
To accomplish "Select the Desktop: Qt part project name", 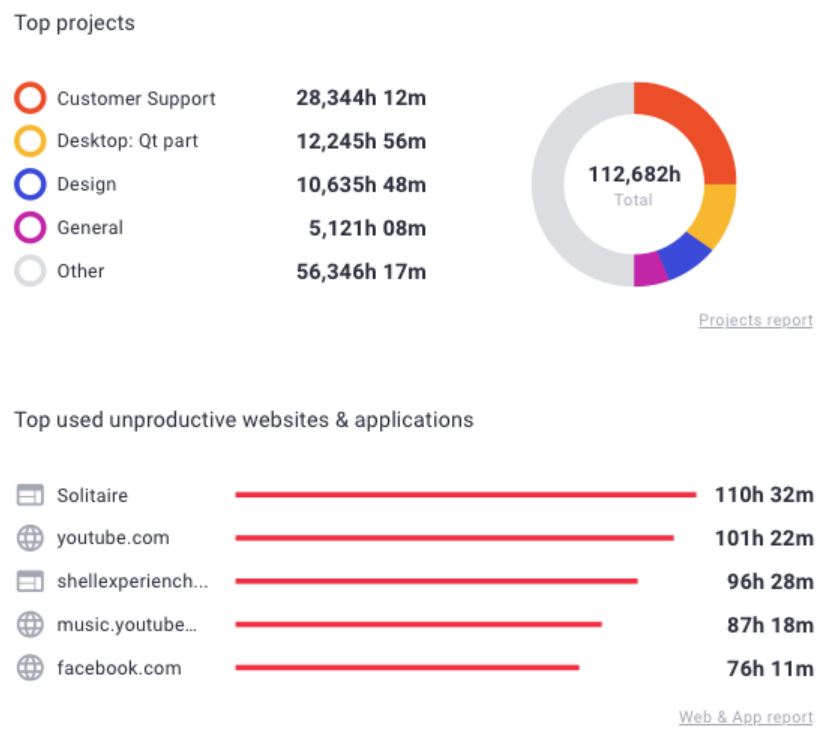I will click(x=128, y=141).
